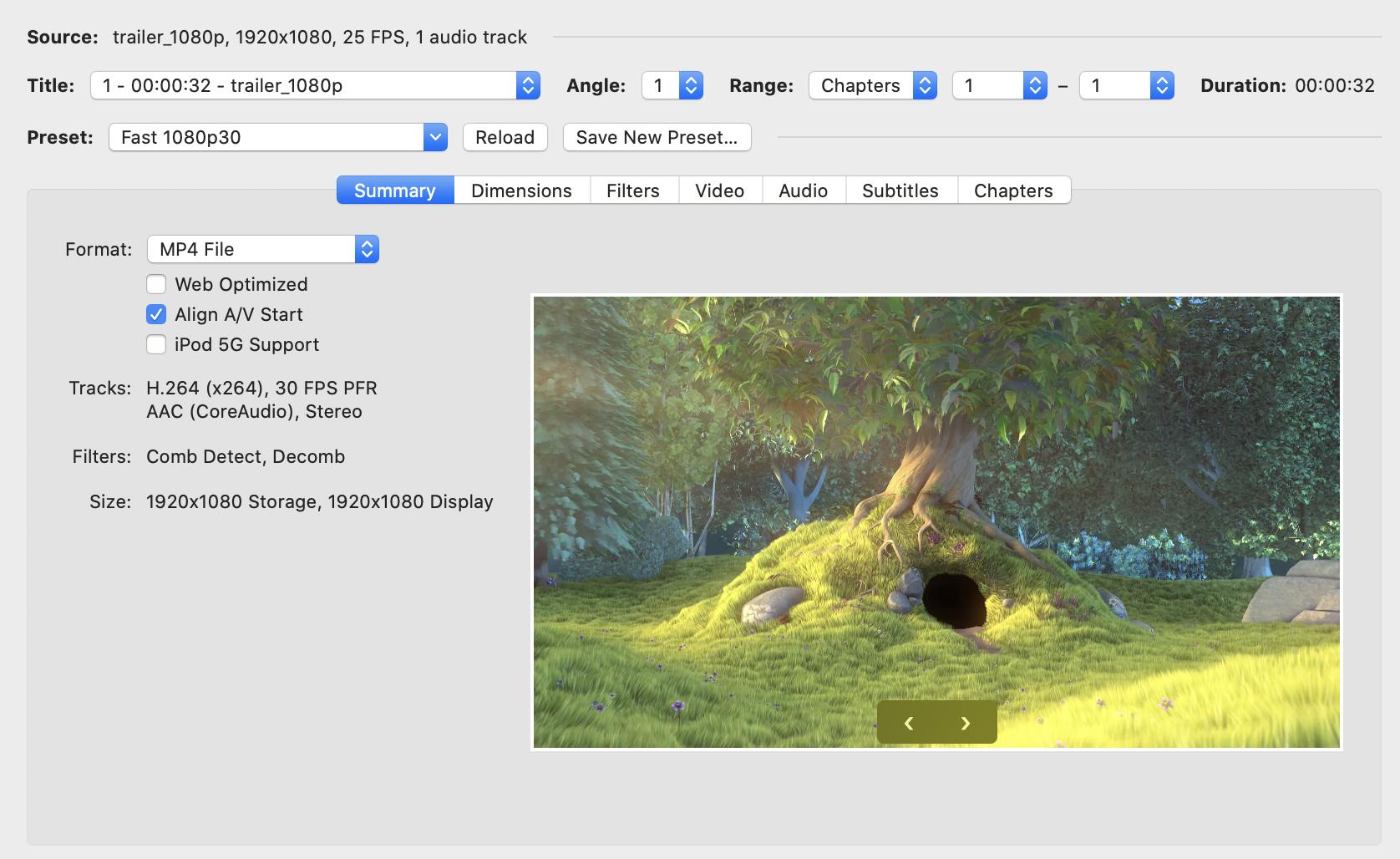Select the Audio tab
The image size is (1400, 859).
[x=803, y=191]
